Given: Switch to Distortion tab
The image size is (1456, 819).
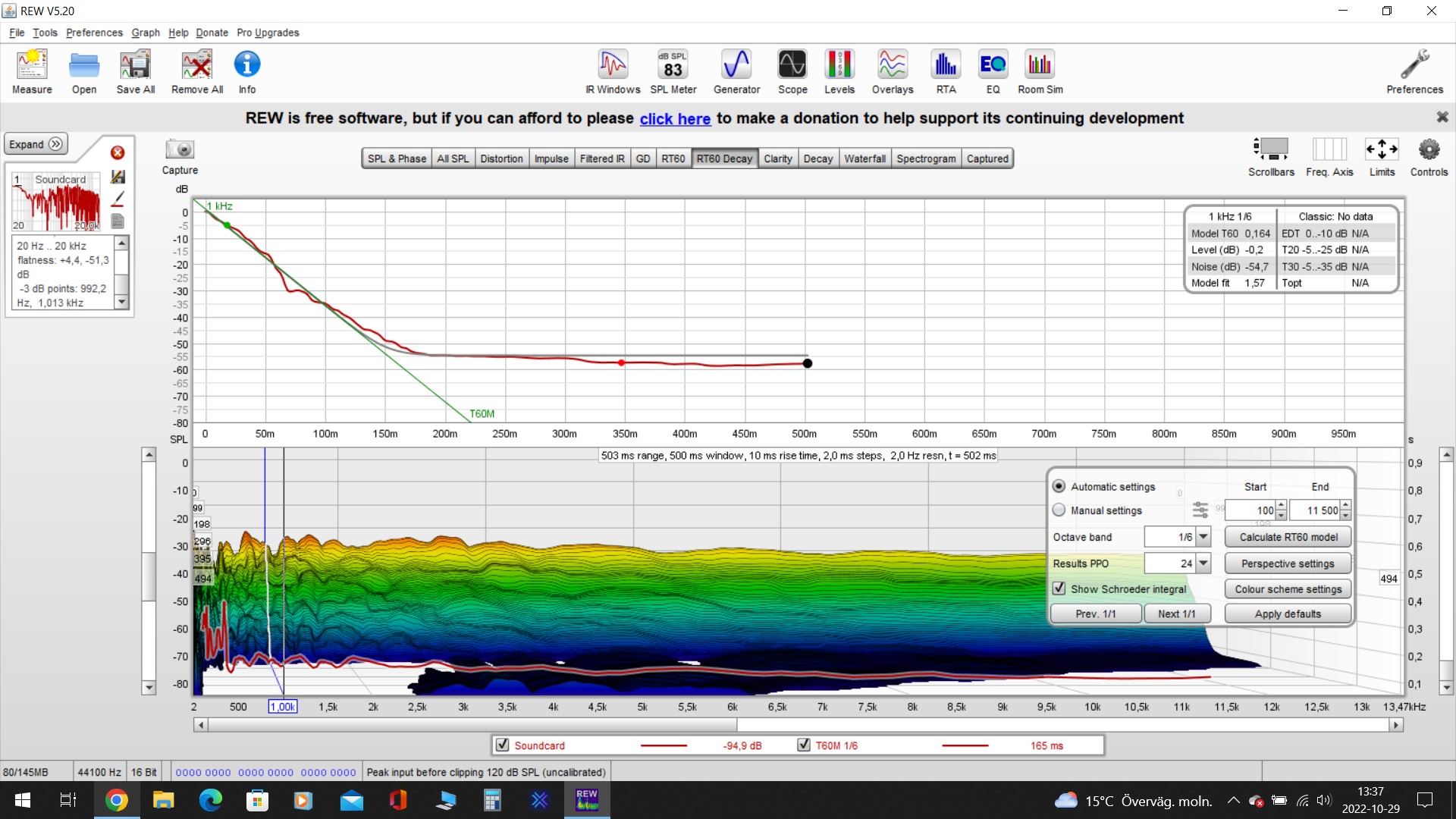Looking at the screenshot, I should pyautogui.click(x=501, y=158).
